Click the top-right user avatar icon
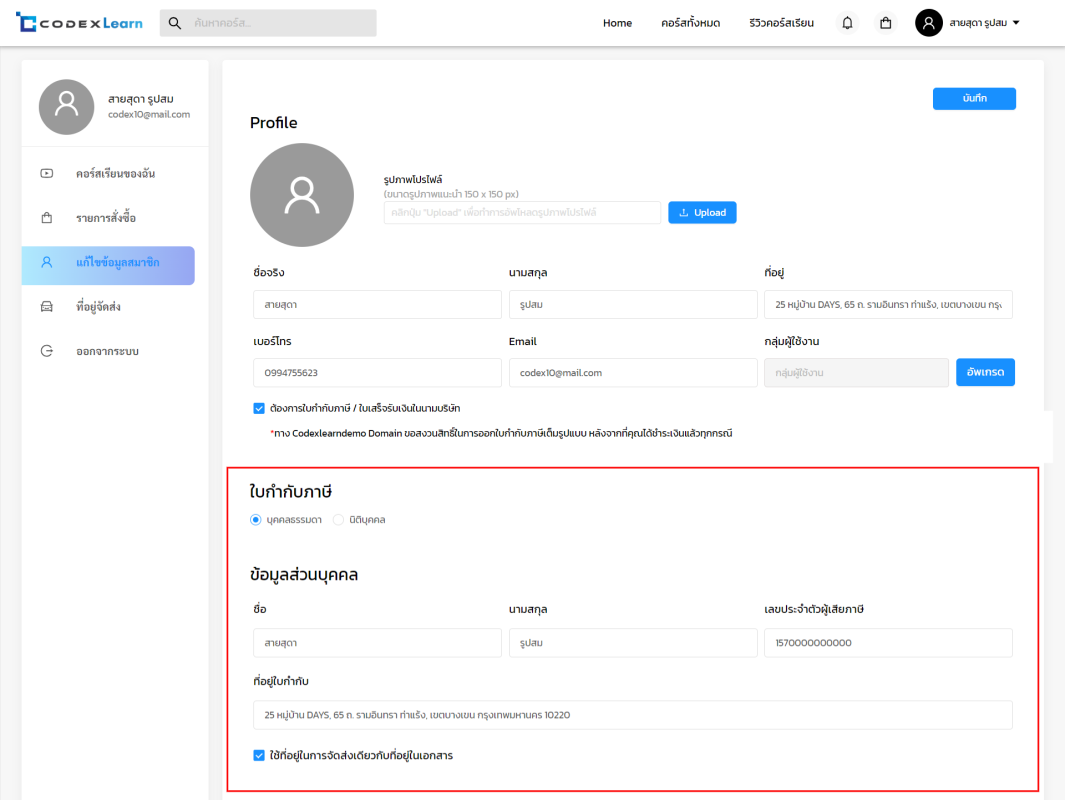 coord(928,23)
